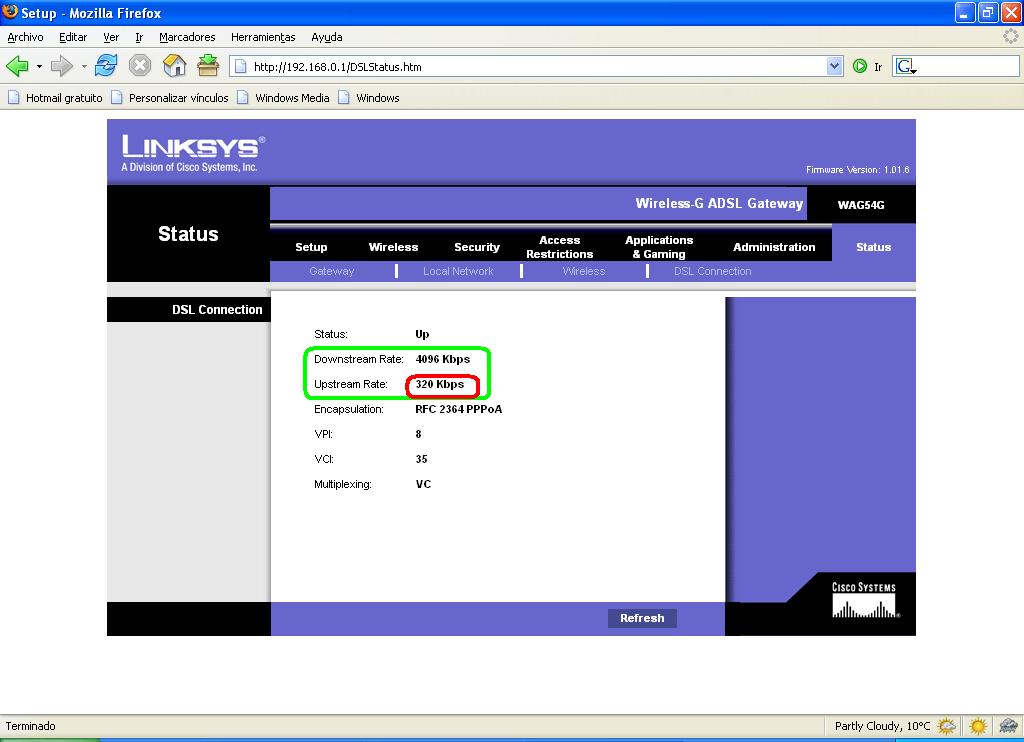
Task: Click the VCI value 35
Action: pyautogui.click(x=421, y=459)
